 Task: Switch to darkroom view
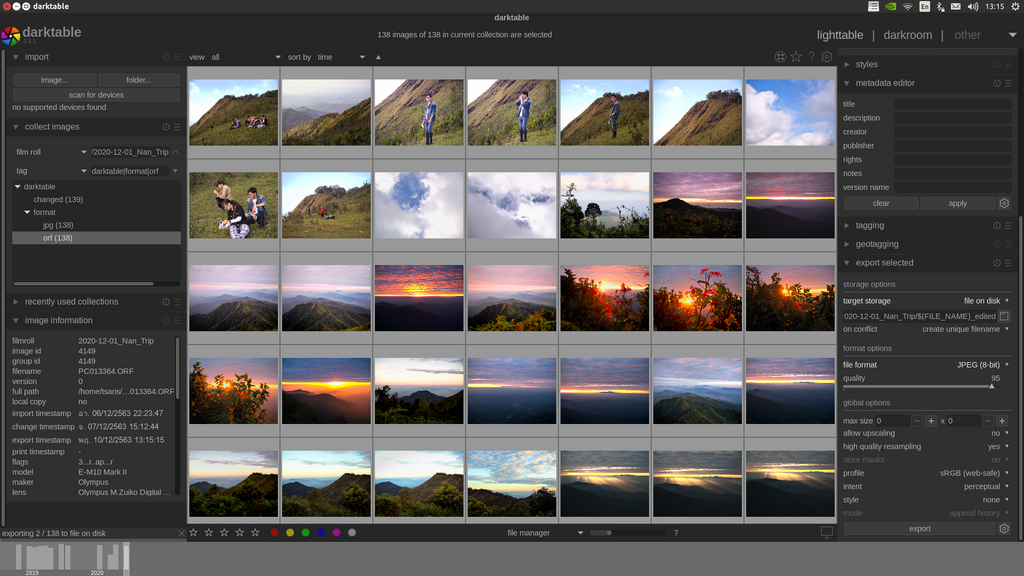907,35
